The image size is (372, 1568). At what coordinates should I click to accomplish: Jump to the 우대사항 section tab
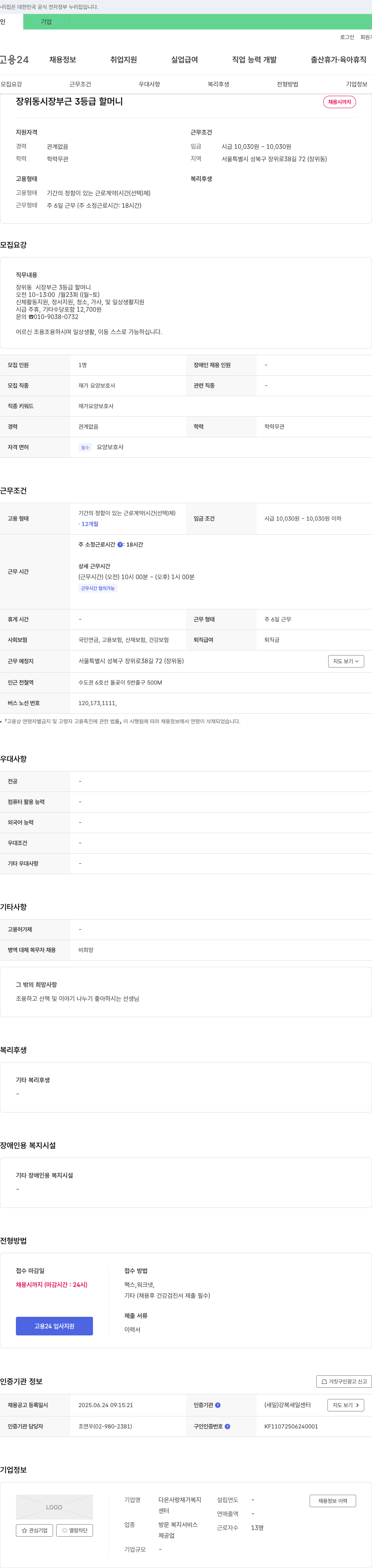149,84
